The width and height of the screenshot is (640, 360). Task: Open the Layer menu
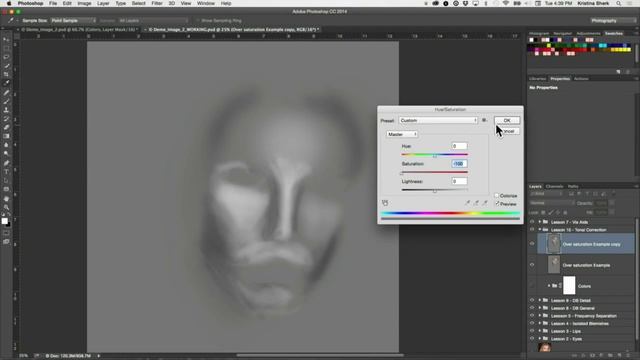coord(103,3)
